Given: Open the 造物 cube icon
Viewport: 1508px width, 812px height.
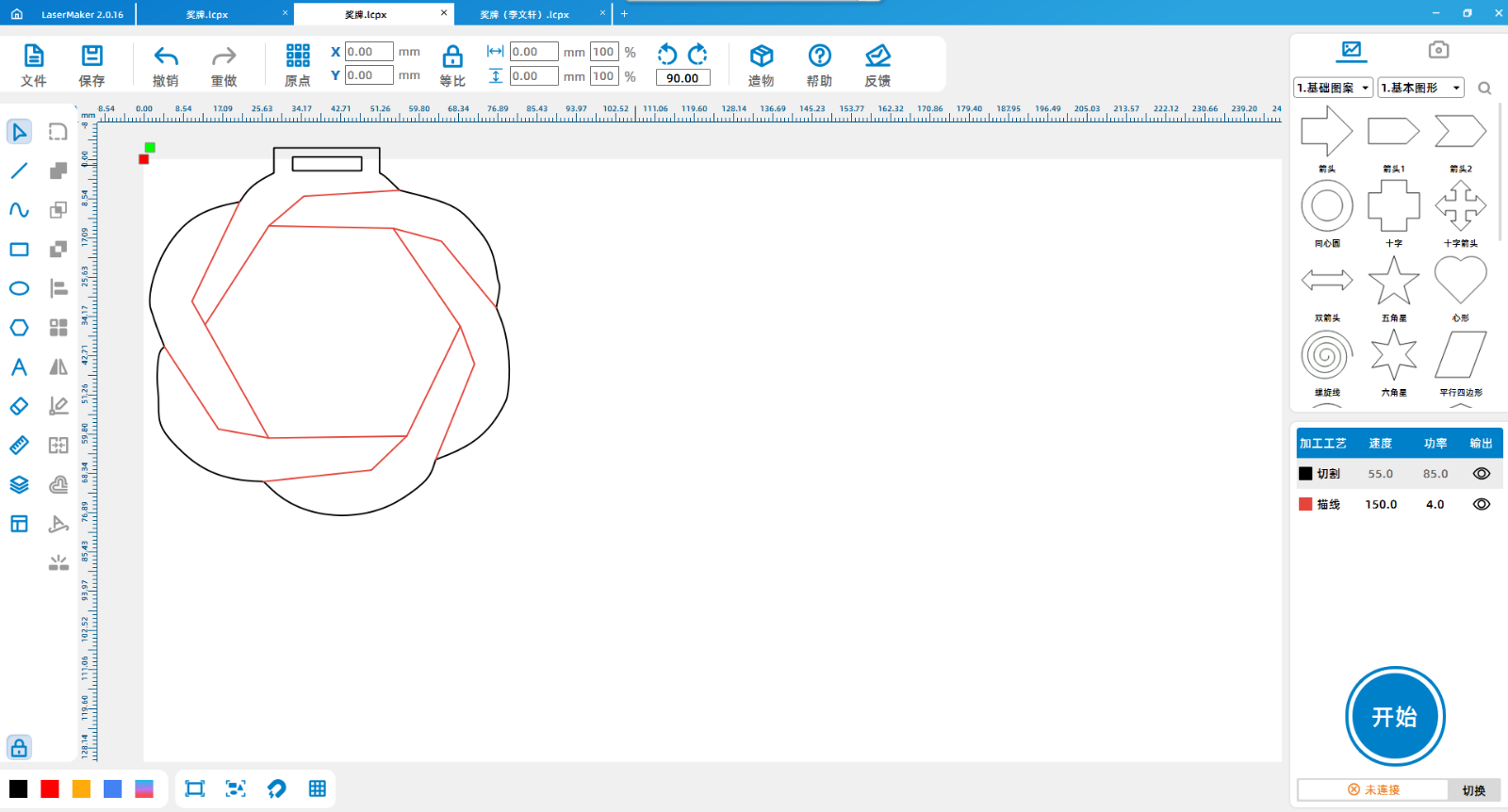Looking at the screenshot, I should point(761,57).
